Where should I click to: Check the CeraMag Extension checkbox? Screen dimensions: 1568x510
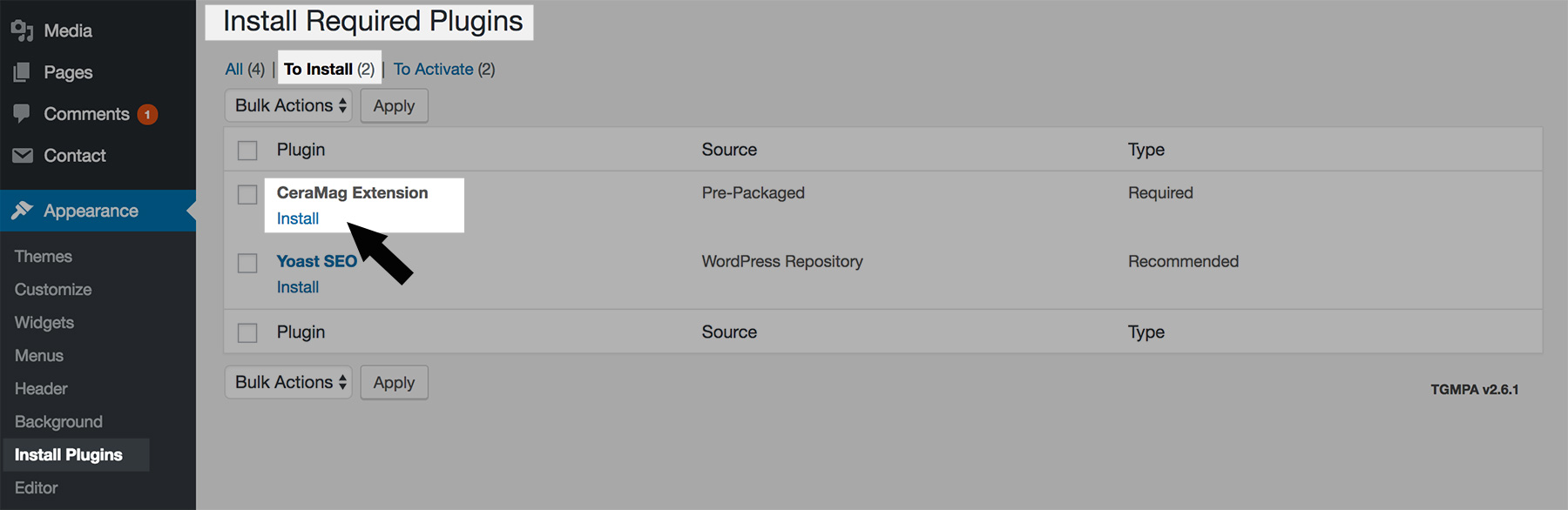[247, 194]
